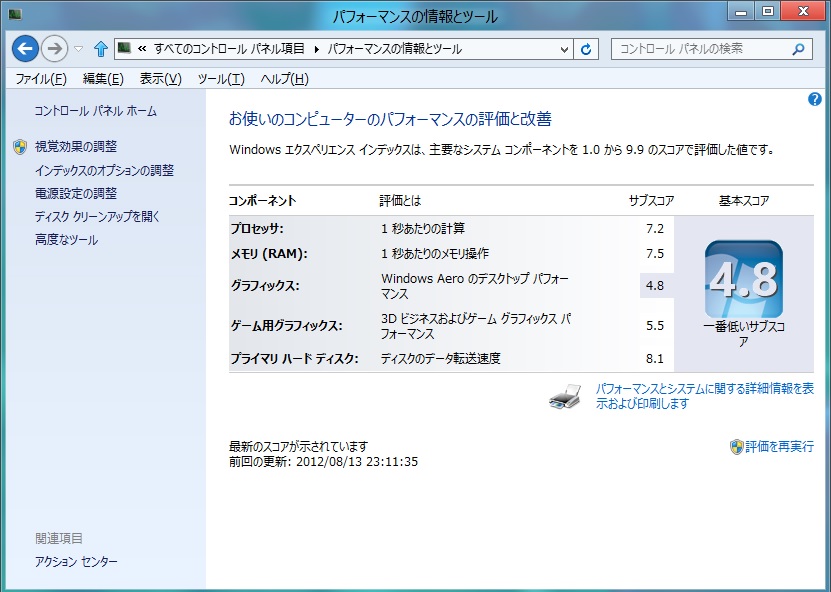Screen dimensions: 831x592
Task: Go back with the blue back arrow
Action: [25, 49]
